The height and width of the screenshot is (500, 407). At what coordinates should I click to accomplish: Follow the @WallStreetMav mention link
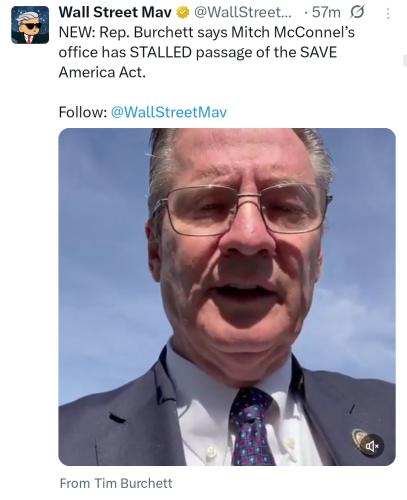169,112
